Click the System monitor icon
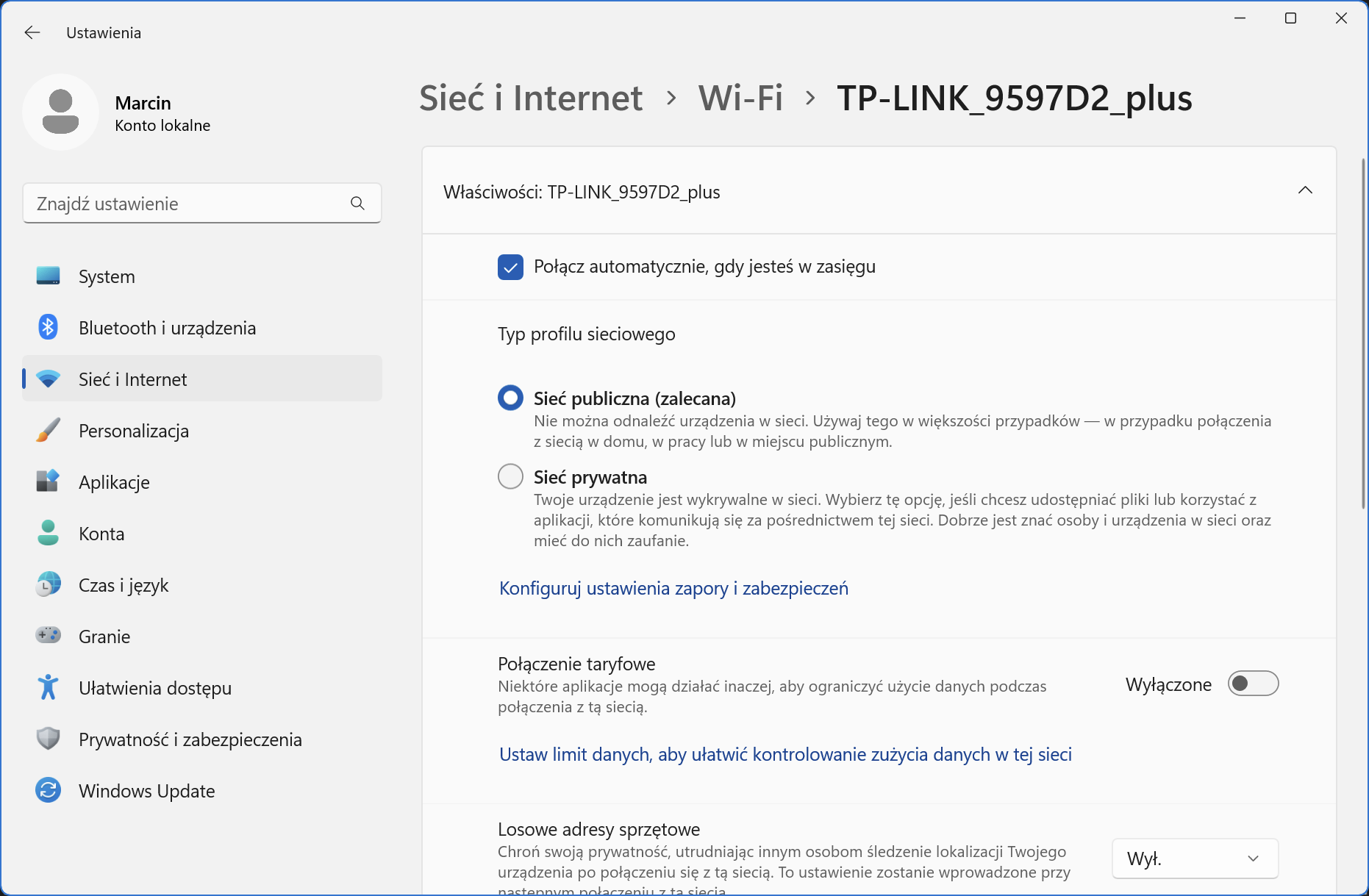 48,276
